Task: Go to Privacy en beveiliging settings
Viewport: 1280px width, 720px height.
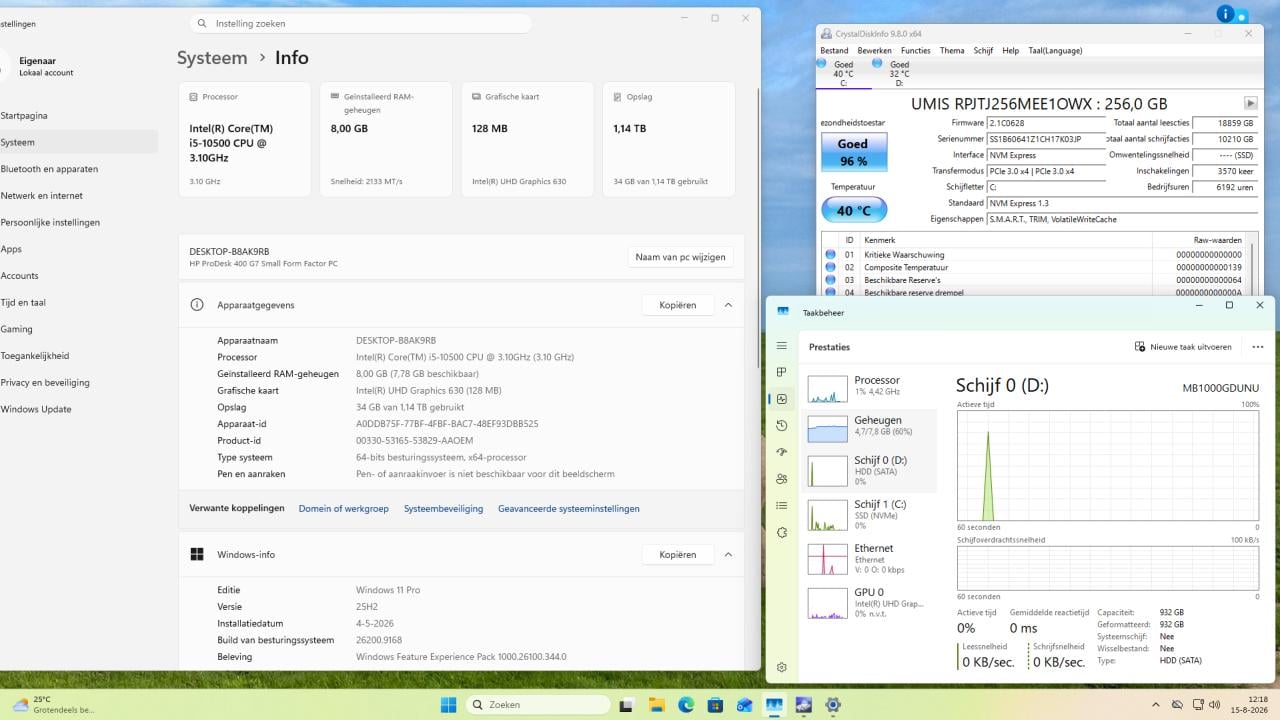Action: [78, 382]
